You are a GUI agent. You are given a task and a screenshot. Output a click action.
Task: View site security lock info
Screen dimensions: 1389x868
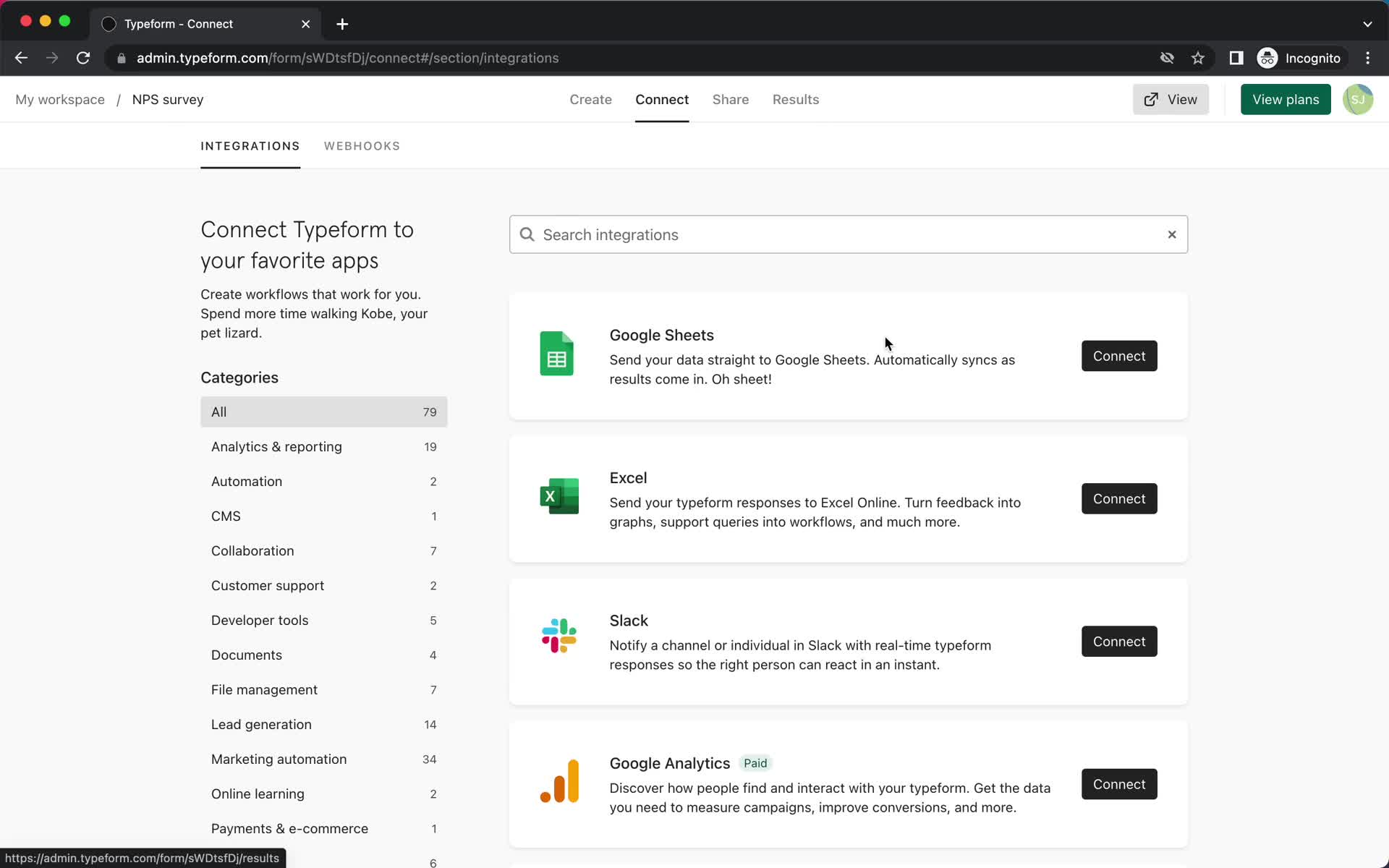coord(122,58)
